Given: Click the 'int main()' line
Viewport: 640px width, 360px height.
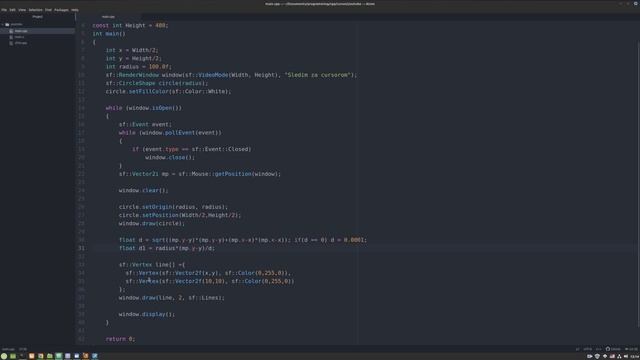Looking at the screenshot, I should click(x=109, y=33).
